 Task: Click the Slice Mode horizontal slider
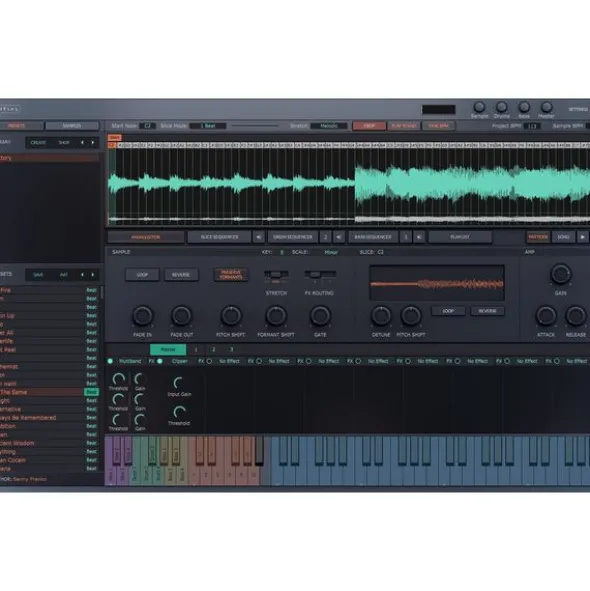[x=255, y=126]
